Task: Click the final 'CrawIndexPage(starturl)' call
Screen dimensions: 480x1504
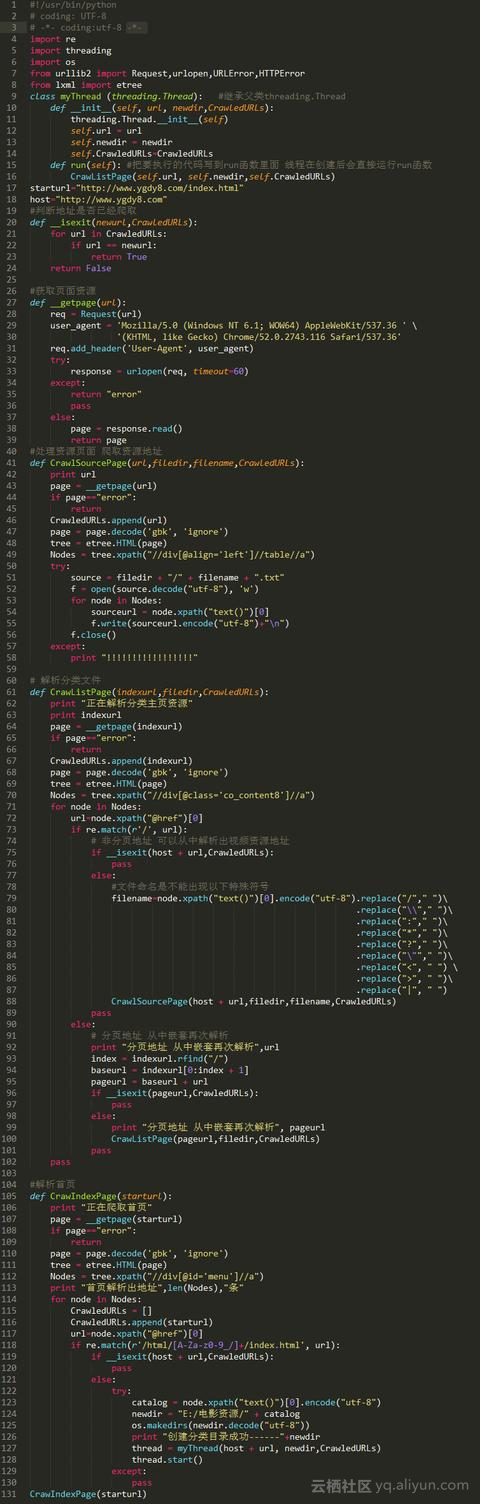Action: pyautogui.click(x=88, y=1493)
